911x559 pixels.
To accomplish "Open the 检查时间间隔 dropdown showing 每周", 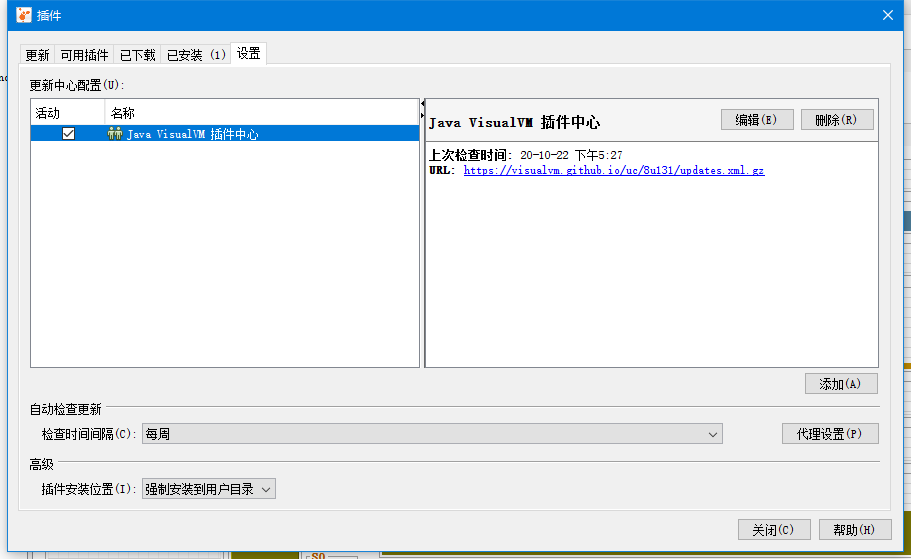I will [x=432, y=434].
